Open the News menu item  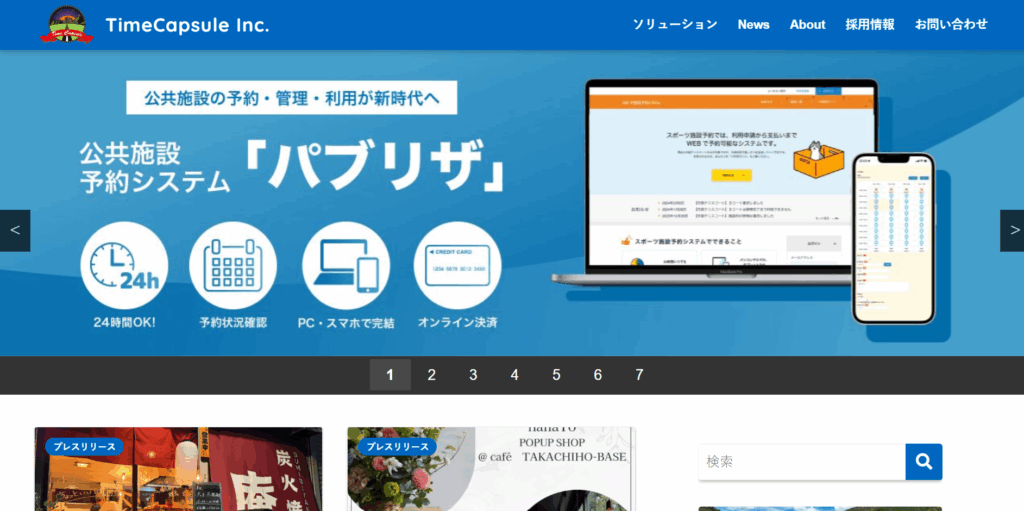[753, 25]
